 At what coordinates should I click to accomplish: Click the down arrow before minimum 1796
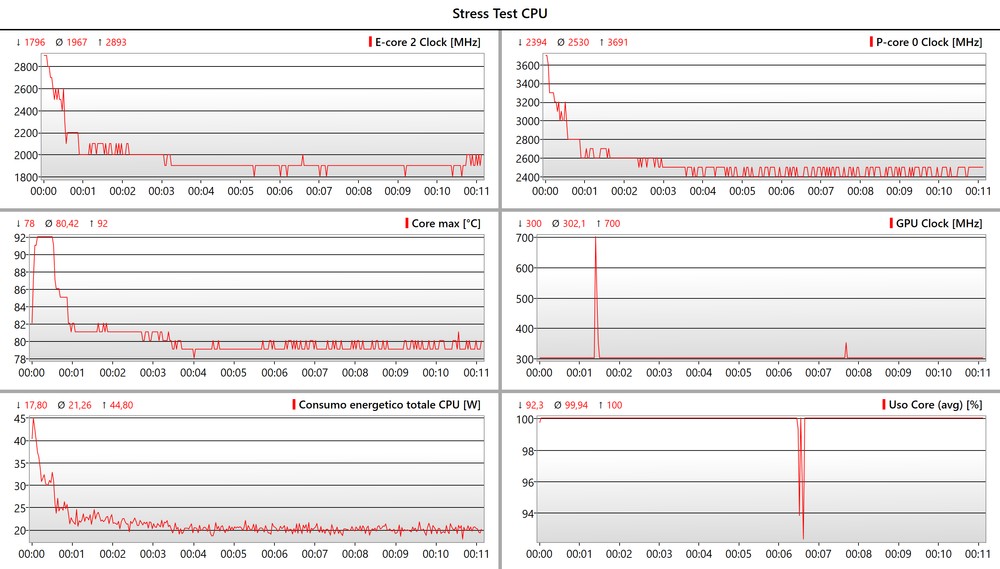coord(19,43)
